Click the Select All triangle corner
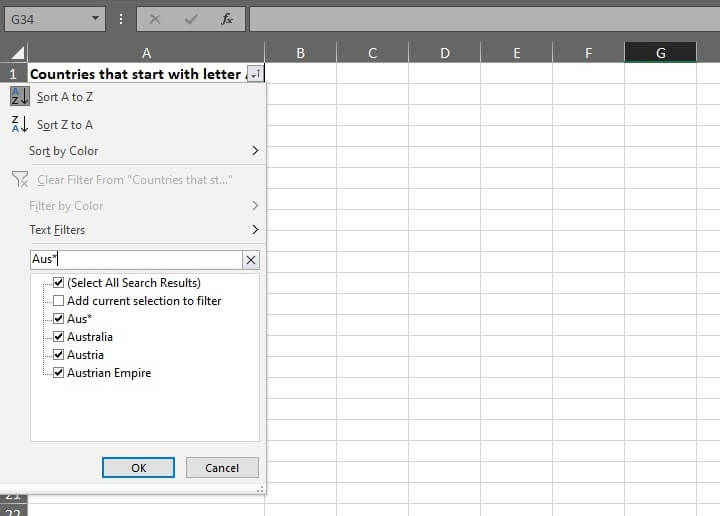Viewport: 720px width, 516px height. click(15, 53)
